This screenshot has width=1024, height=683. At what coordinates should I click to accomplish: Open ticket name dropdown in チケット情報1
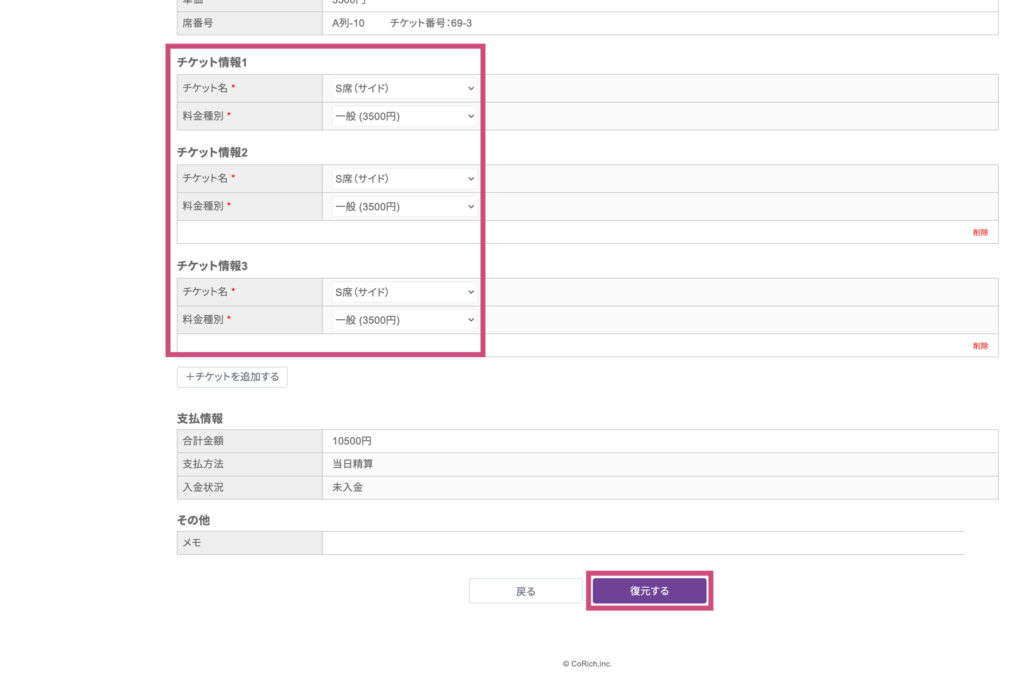click(x=404, y=88)
